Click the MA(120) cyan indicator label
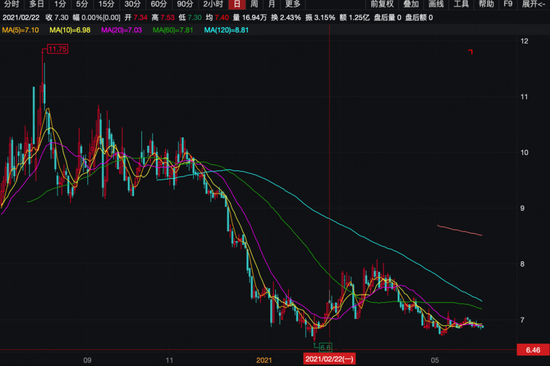The width and height of the screenshot is (550, 366). coord(226,30)
